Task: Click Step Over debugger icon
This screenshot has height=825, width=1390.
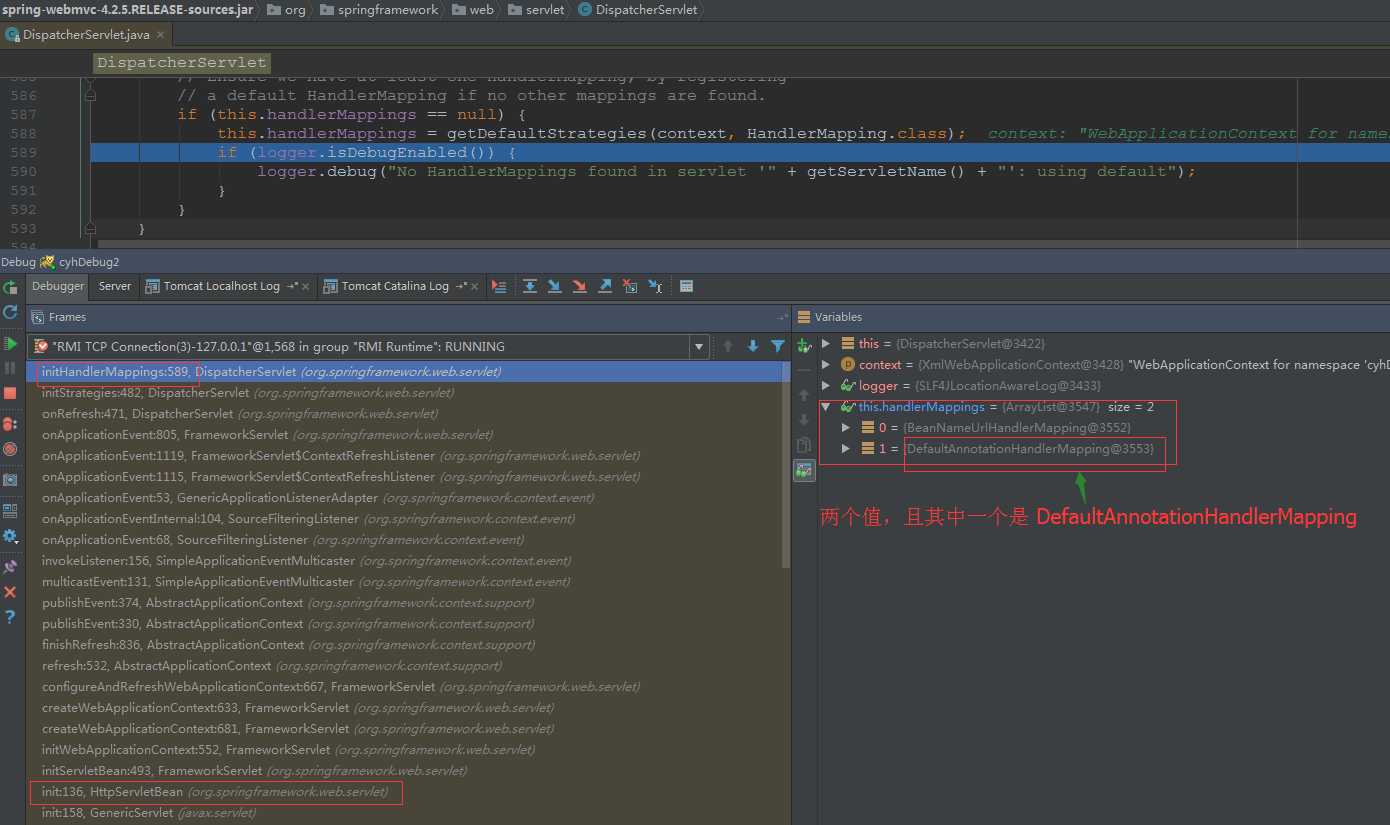Action: pos(530,286)
